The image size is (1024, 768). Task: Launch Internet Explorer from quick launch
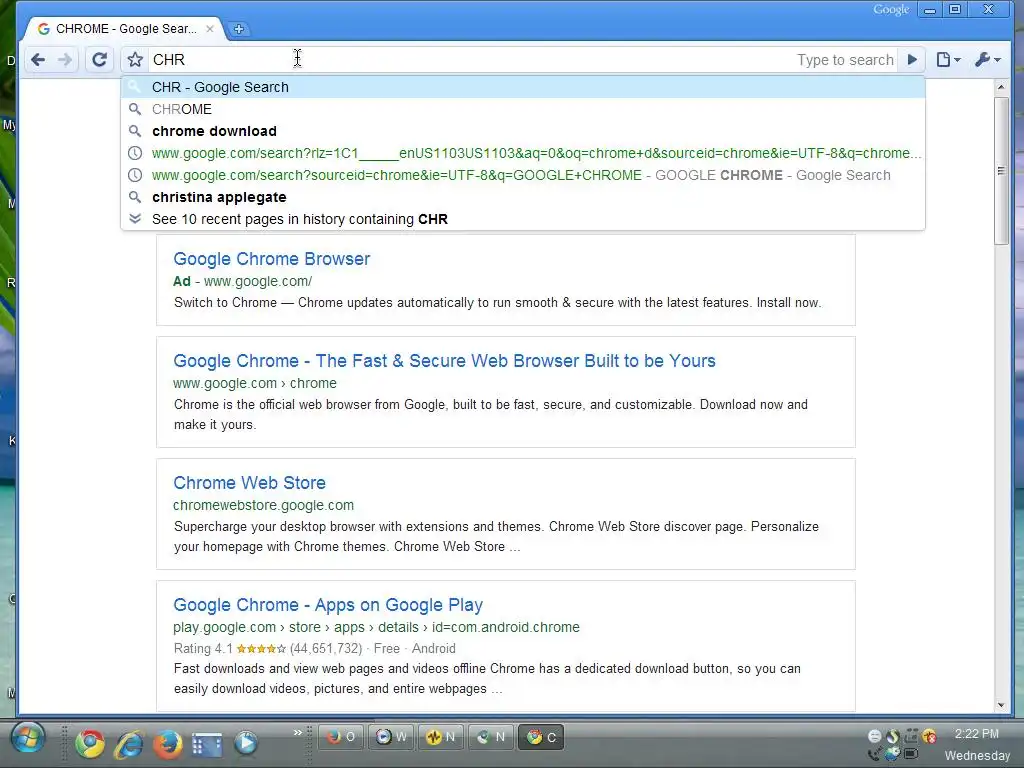[x=129, y=743]
